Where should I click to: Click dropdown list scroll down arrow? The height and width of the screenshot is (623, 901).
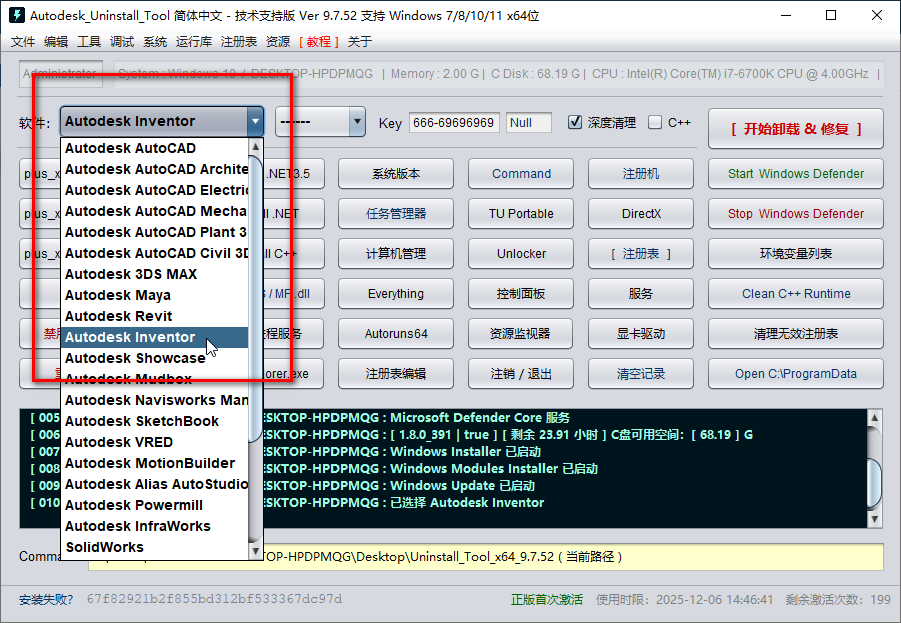(x=256, y=551)
